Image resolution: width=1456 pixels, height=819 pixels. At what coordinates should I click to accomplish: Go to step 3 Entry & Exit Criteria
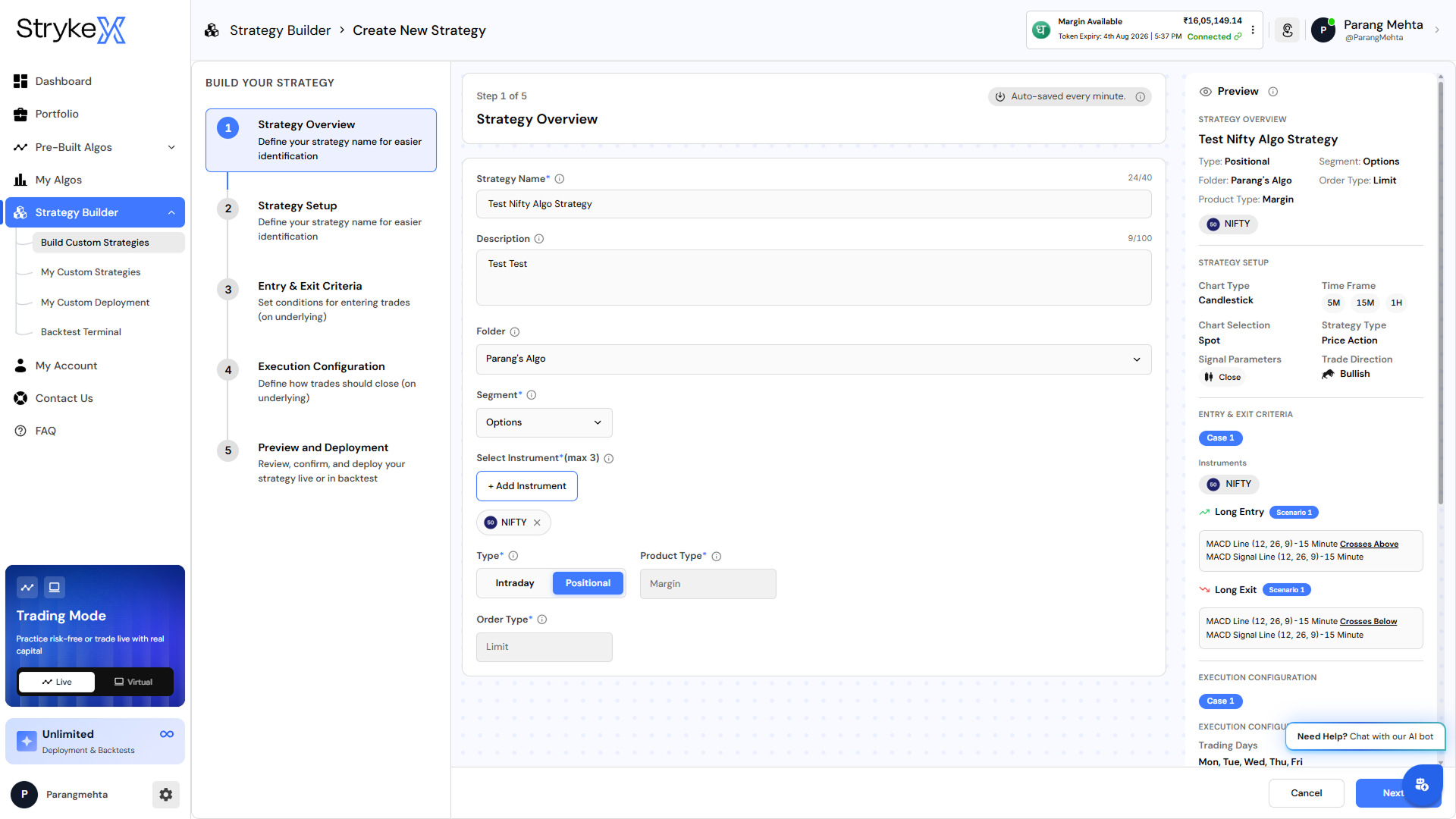(x=321, y=301)
